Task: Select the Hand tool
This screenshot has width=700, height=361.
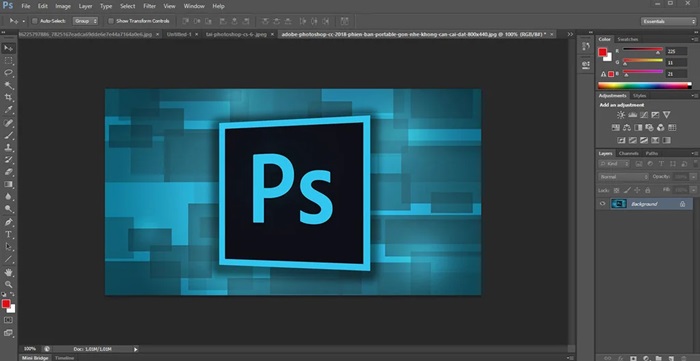Action: (x=8, y=272)
